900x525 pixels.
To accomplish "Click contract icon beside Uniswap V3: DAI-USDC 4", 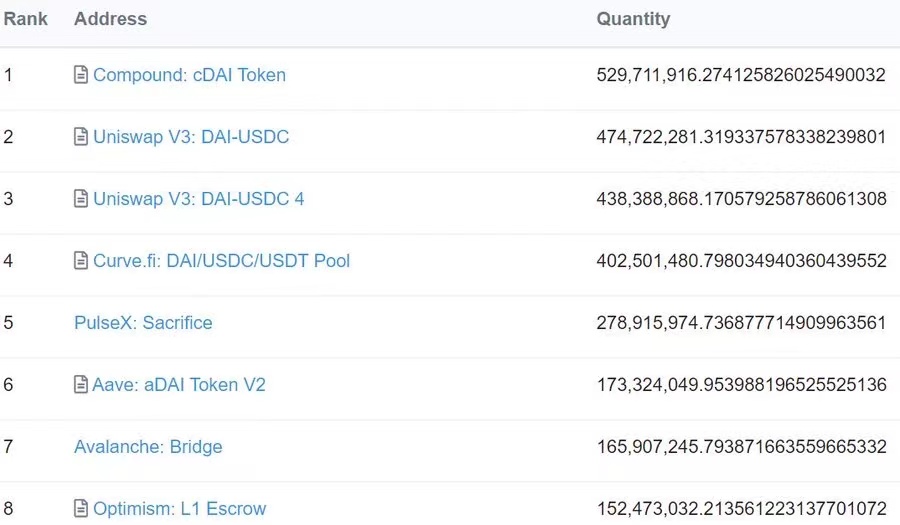I will [81, 199].
